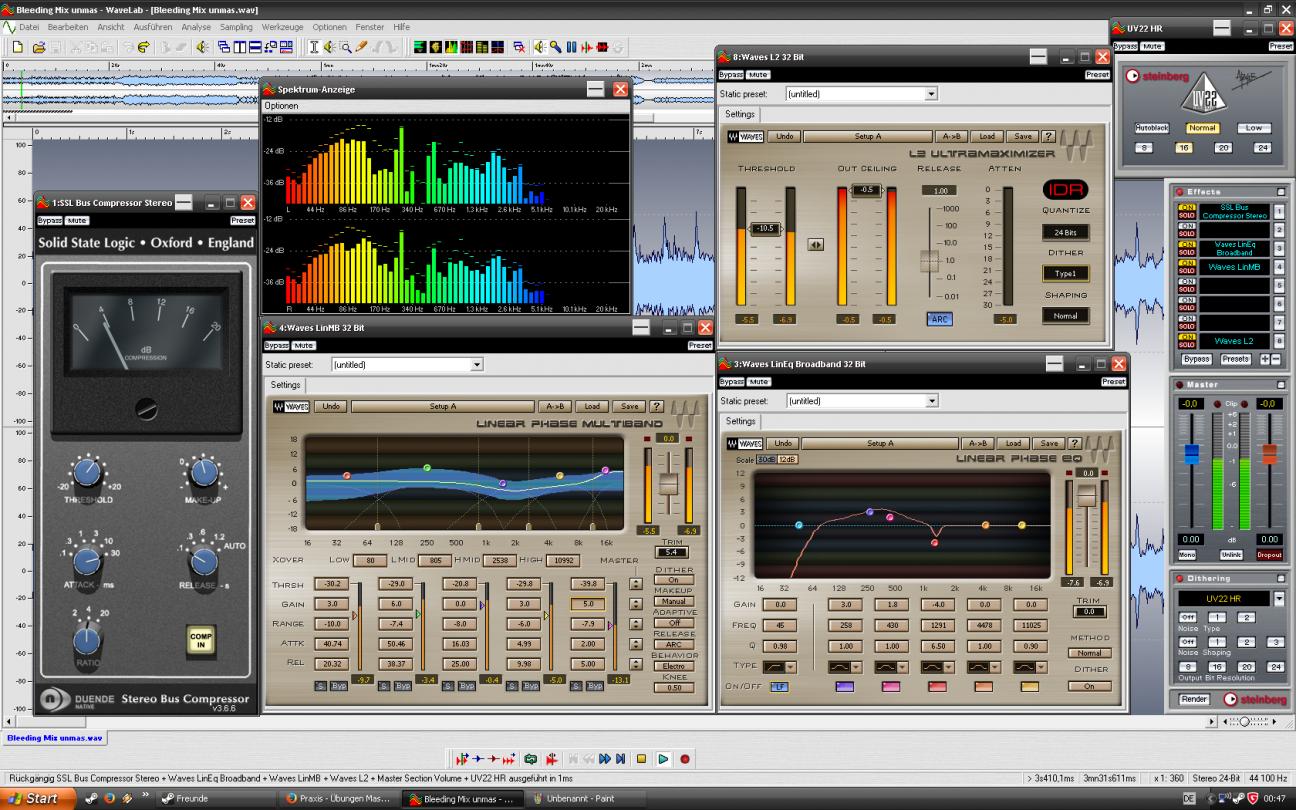Stop playback with the yellow Stop button
Image resolution: width=1296 pixels, height=810 pixels.
point(641,759)
